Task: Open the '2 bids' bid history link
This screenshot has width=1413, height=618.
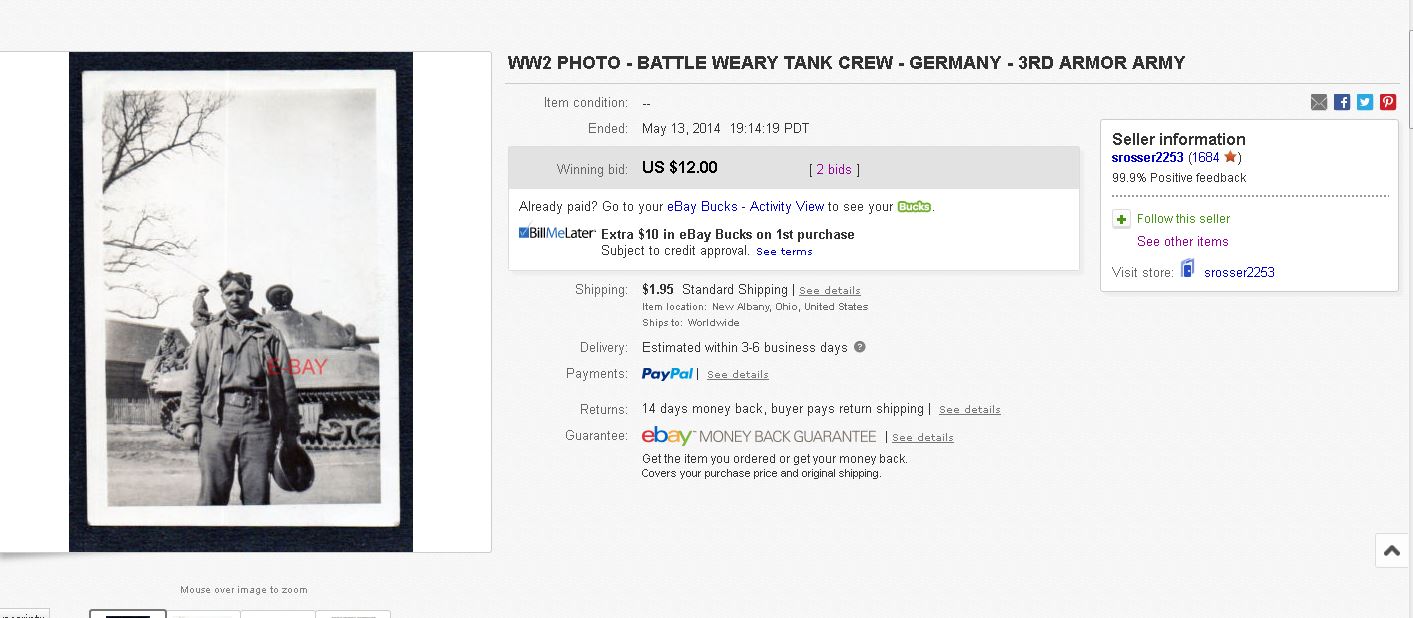Action: point(834,170)
